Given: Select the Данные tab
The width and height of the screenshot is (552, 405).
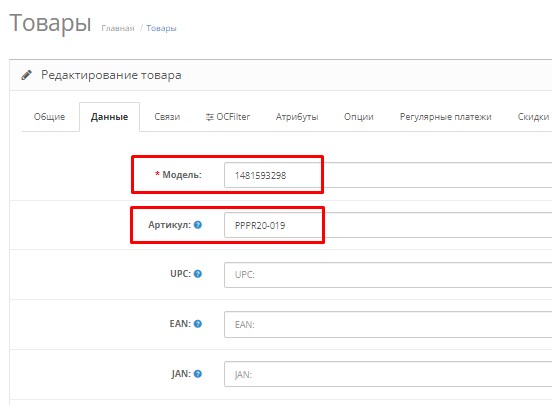Looking at the screenshot, I should coord(109,117).
